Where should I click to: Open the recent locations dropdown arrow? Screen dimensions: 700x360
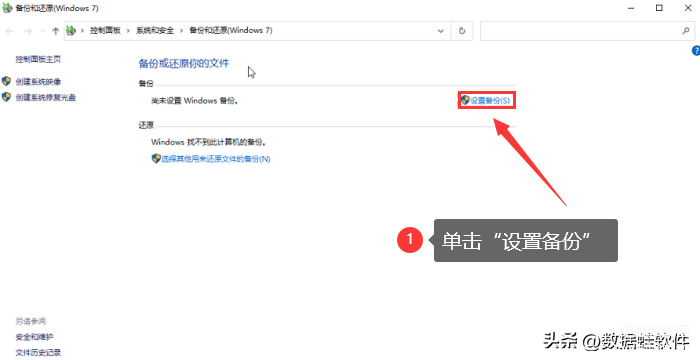pos(43,31)
